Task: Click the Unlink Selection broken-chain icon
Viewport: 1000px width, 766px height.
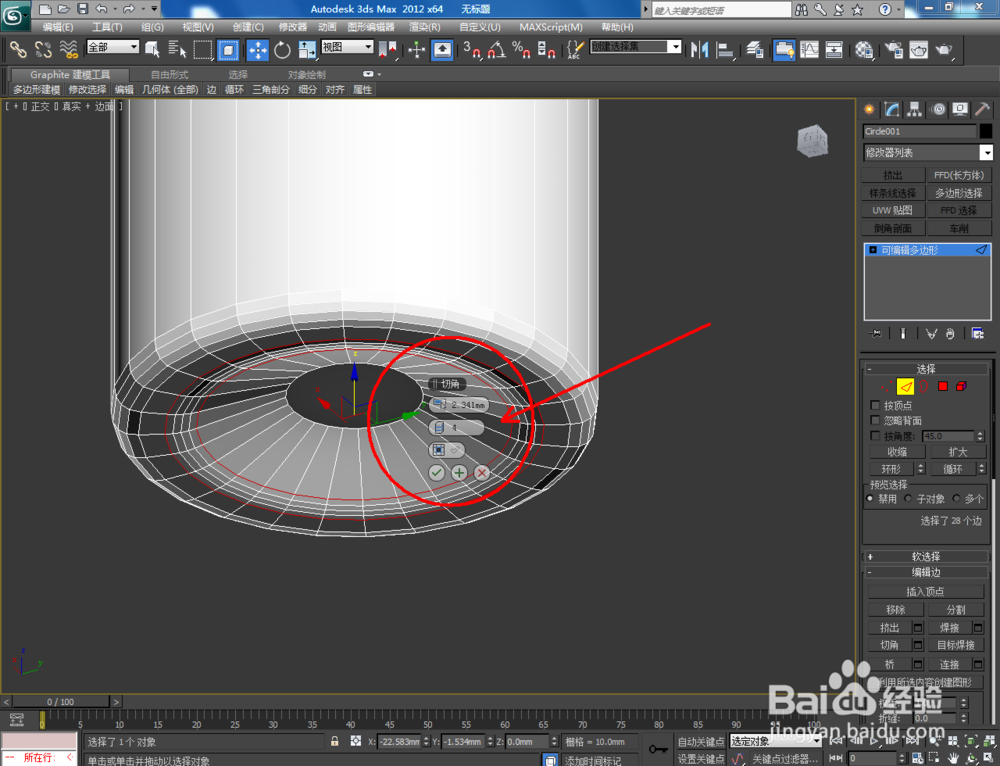Action: point(43,49)
